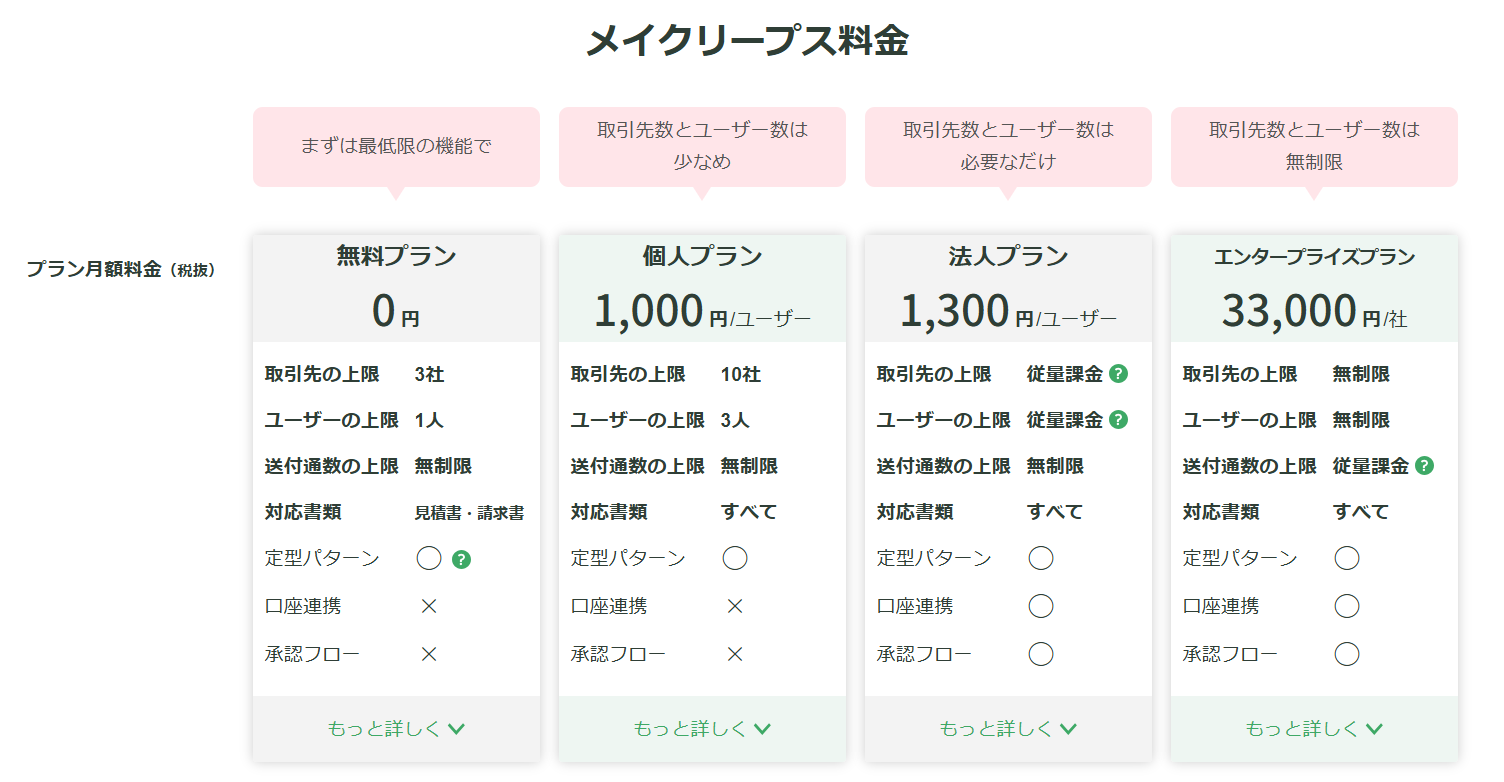Expand もっと詳しく under 法人プラン

(x=1008, y=729)
